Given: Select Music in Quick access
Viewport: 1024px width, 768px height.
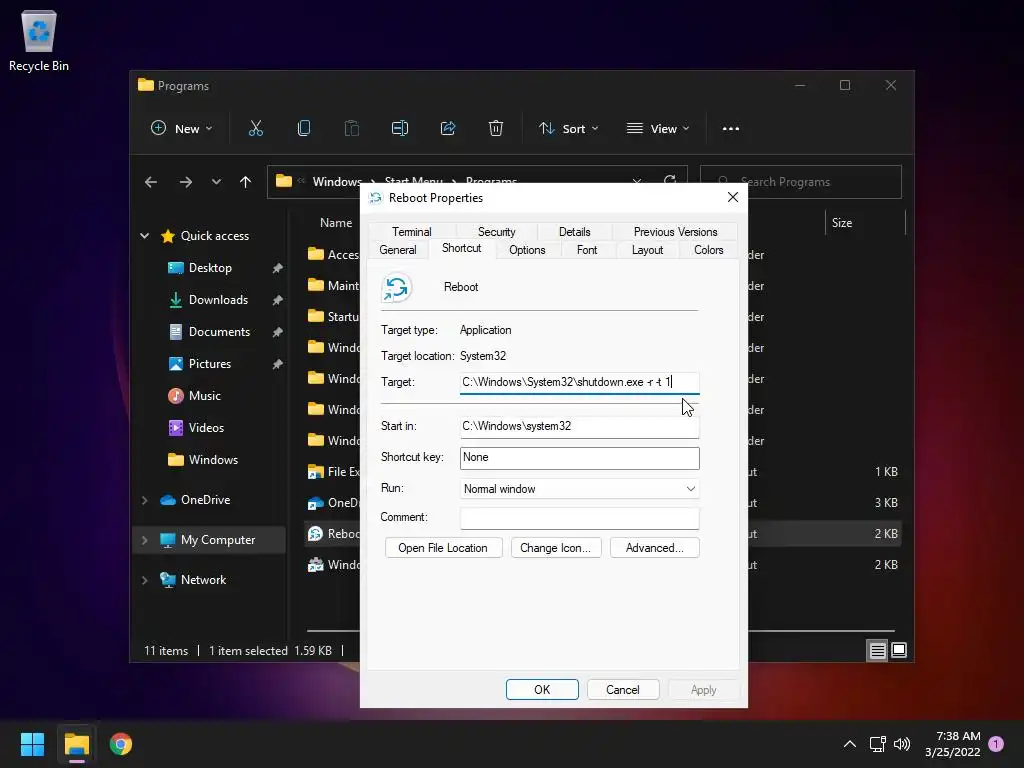Looking at the screenshot, I should pos(204,396).
